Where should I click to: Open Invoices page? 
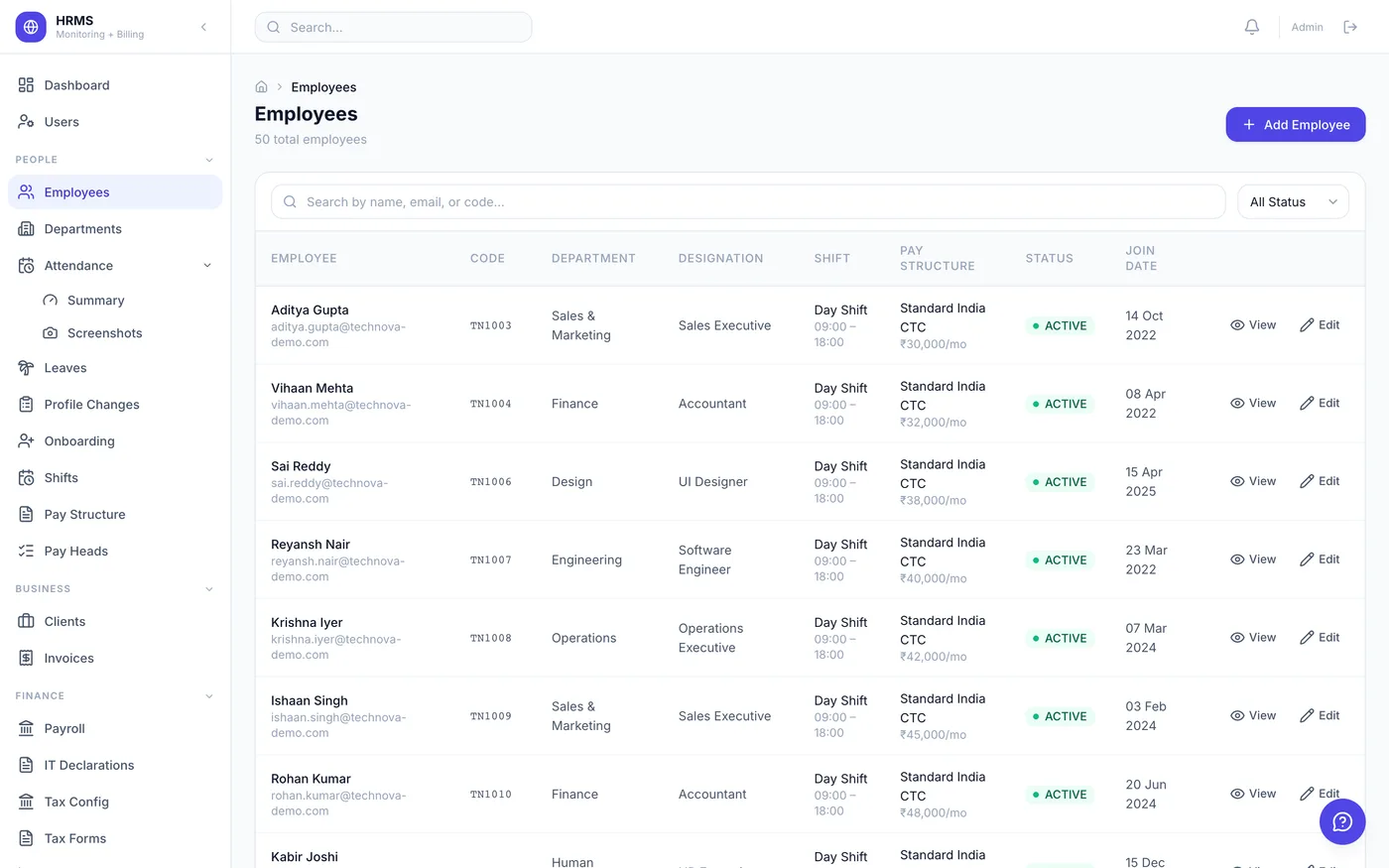[115, 659]
